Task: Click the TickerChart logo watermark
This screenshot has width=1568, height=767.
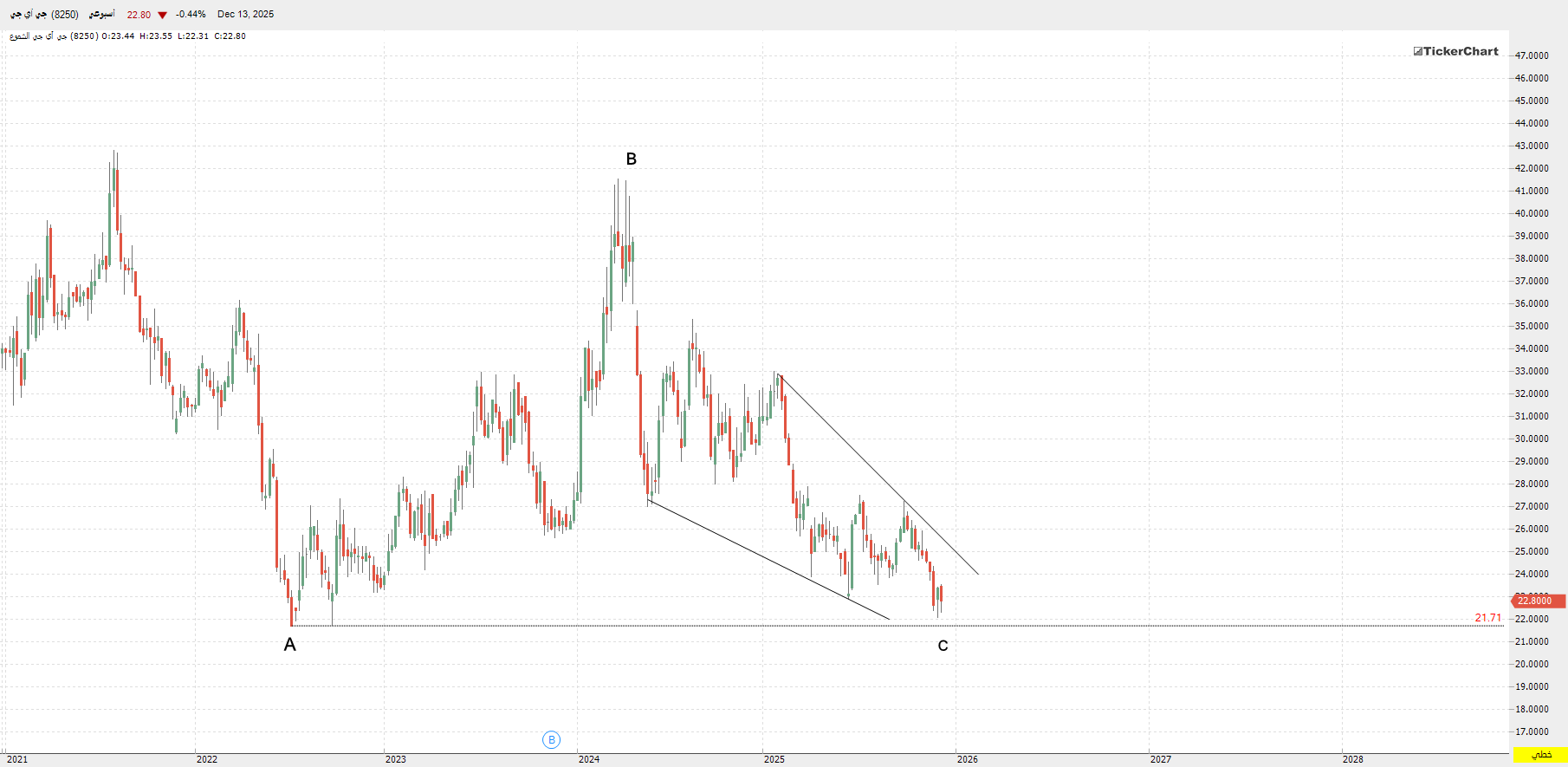Action: [x=1455, y=51]
